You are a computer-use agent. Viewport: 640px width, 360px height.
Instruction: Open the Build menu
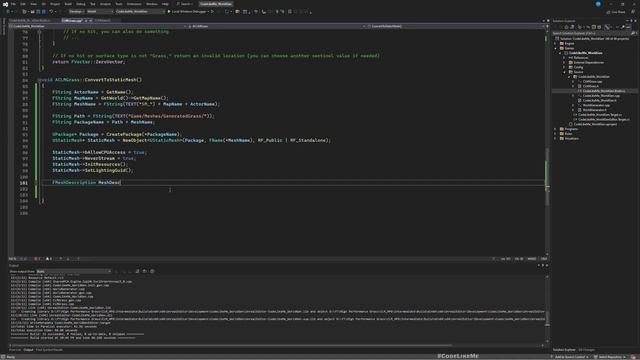[x=68, y=4]
